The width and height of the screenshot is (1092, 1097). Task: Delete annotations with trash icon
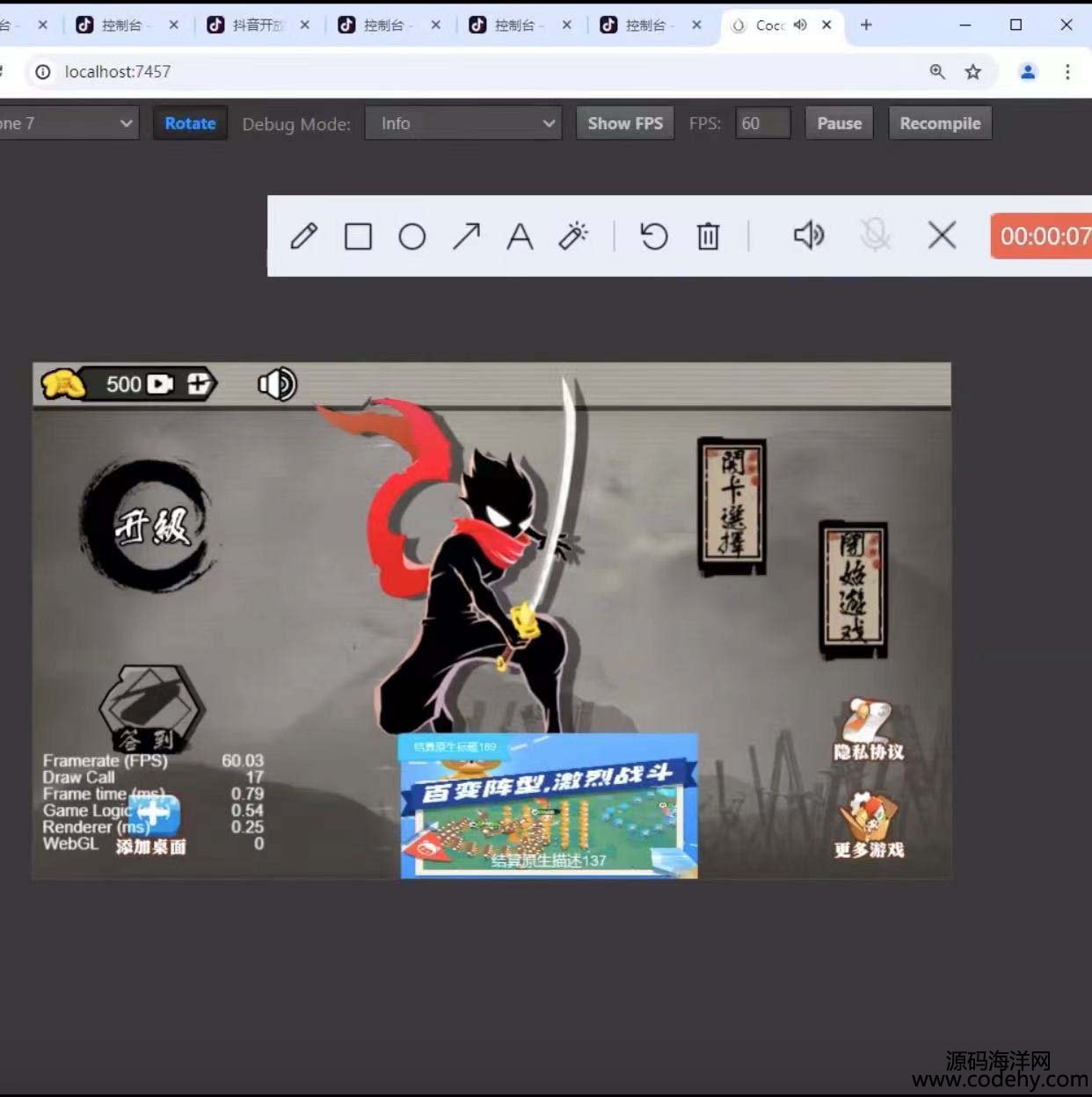point(708,236)
